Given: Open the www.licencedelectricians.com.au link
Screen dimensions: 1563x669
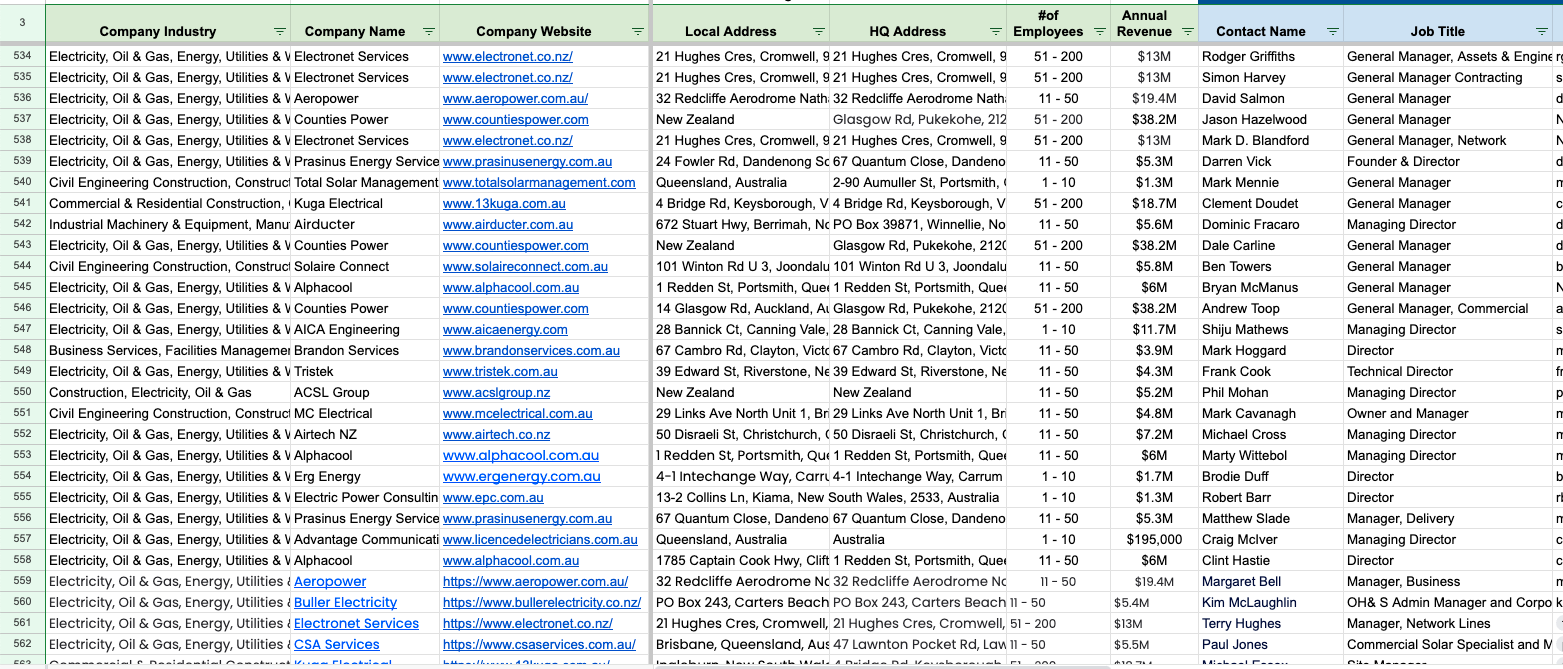Looking at the screenshot, I should (540, 539).
